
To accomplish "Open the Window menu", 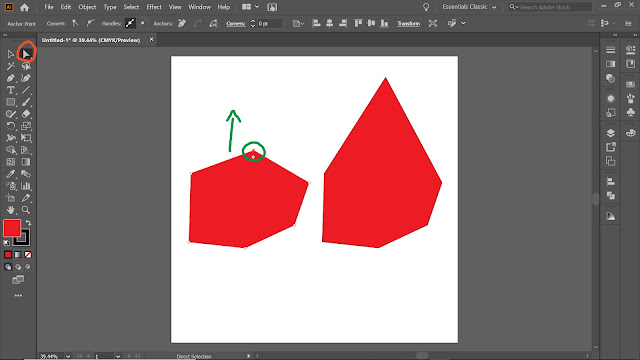I will [x=200, y=7].
